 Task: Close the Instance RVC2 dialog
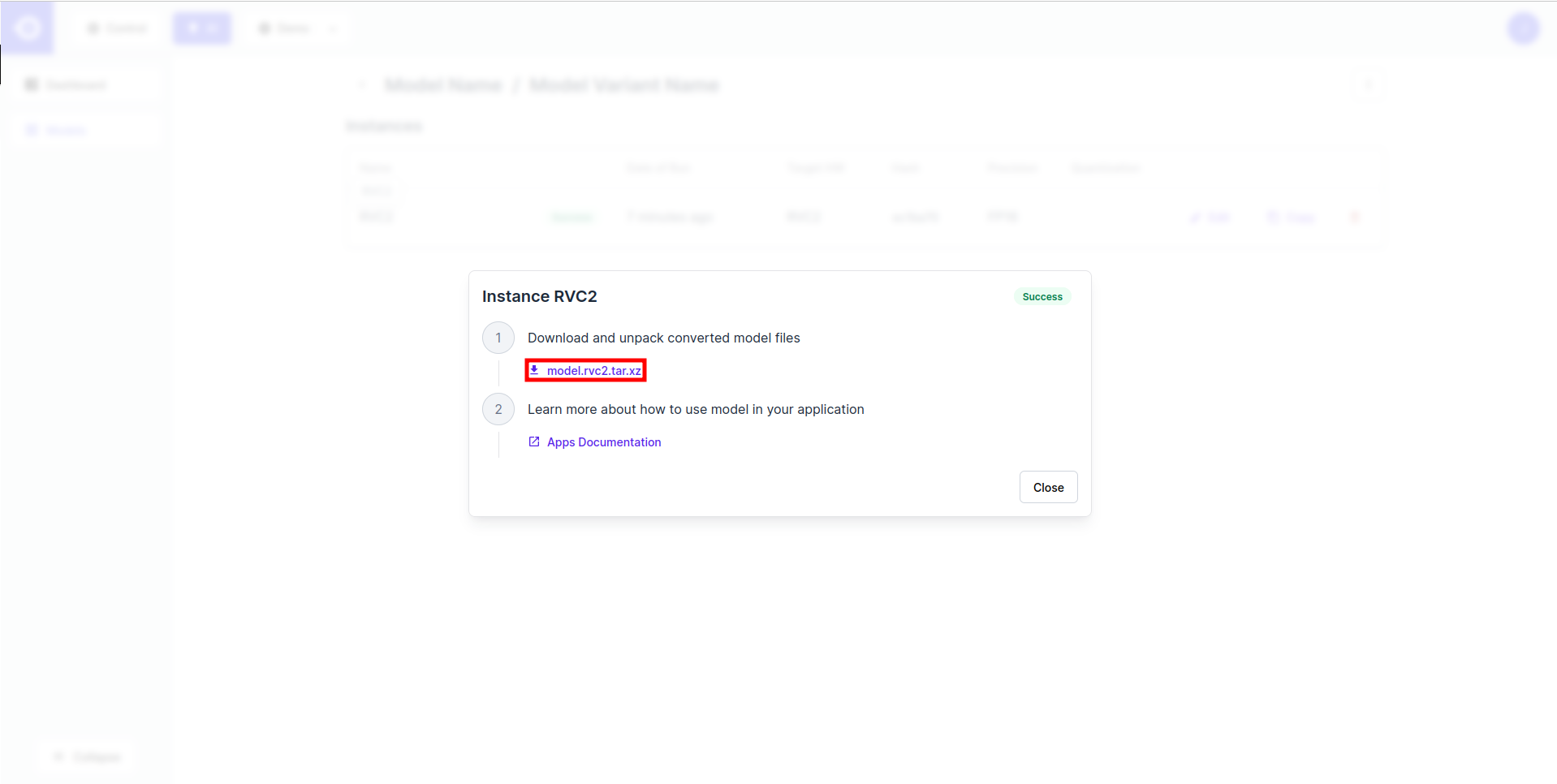(1048, 487)
